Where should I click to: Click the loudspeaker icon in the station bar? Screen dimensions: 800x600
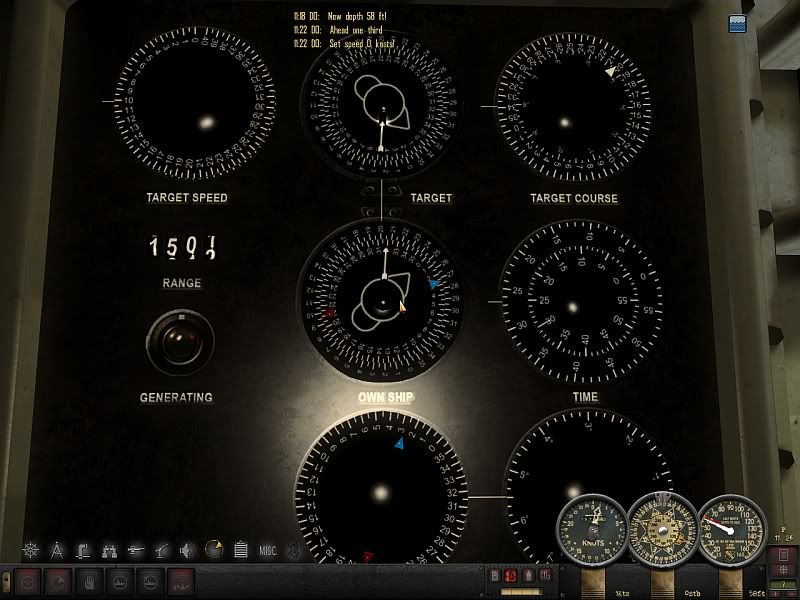pyautogui.click(x=188, y=551)
